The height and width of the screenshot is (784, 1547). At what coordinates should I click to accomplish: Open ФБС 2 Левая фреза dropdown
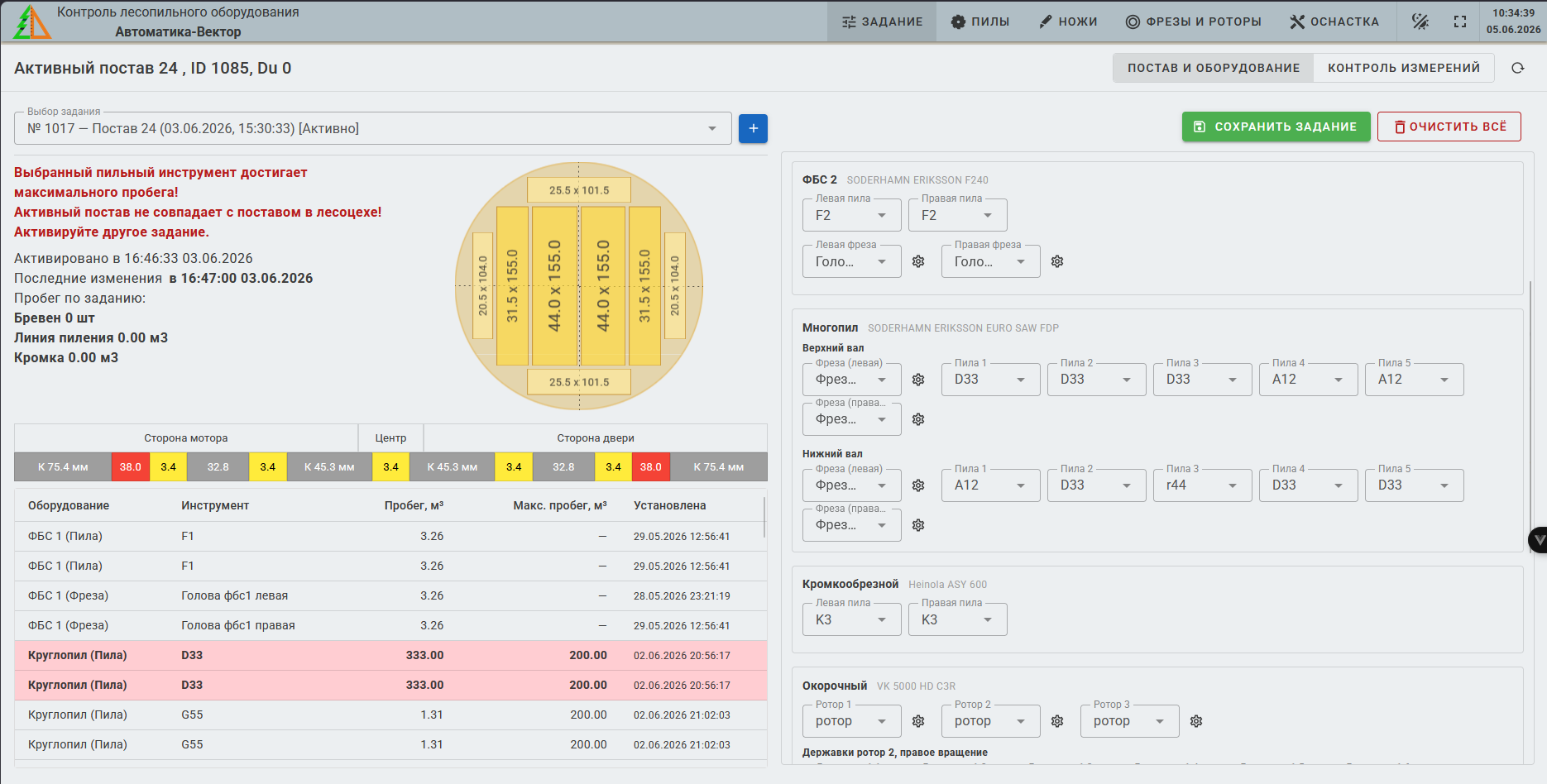pos(852,261)
